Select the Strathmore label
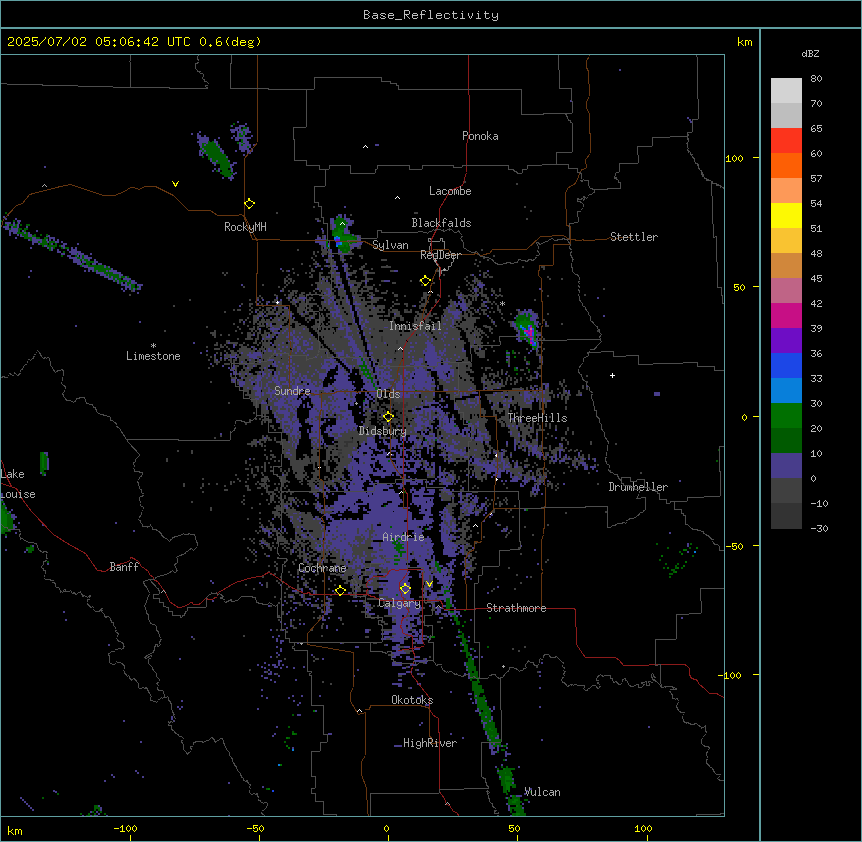 (x=516, y=608)
